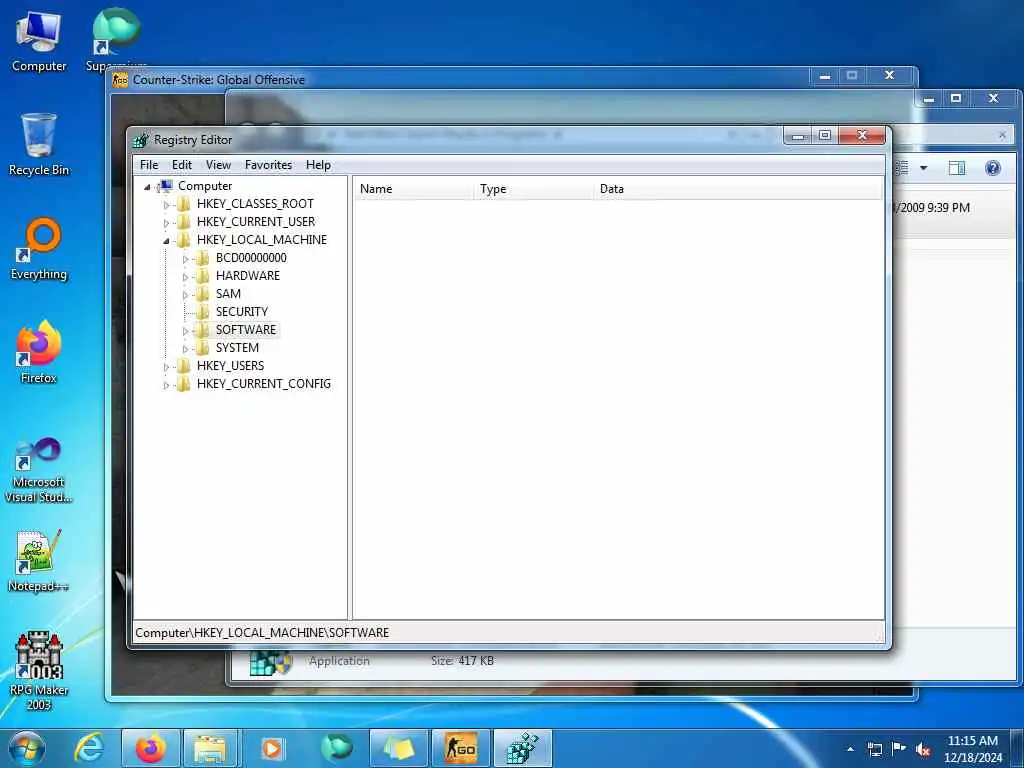Sort values by the Type column header
This screenshot has width=1024, height=768.
[x=533, y=189]
